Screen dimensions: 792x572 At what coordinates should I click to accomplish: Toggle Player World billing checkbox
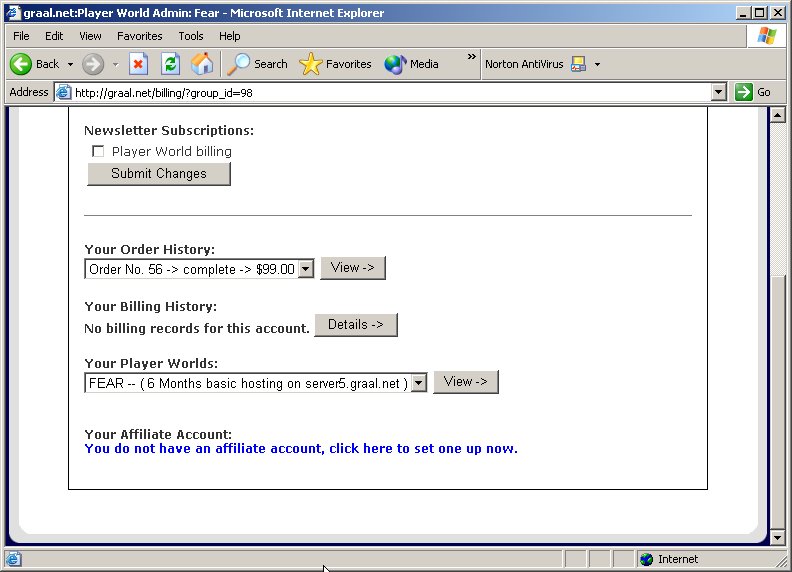pos(98,152)
